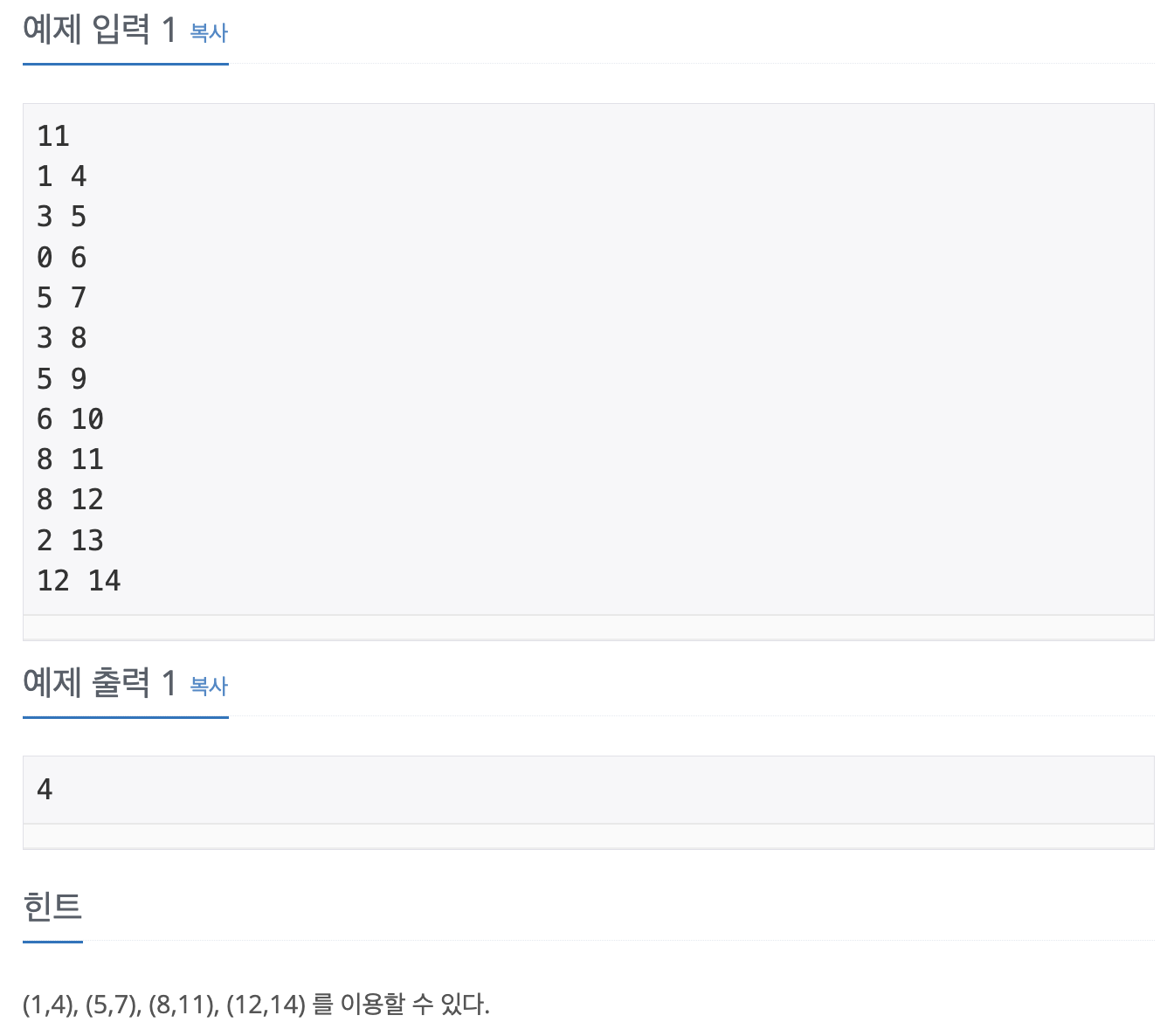The width and height of the screenshot is (1167, 1036).
Task: Click the underline below 예제 입력 1
Action: pyautogui.click(x=125, y=62)
